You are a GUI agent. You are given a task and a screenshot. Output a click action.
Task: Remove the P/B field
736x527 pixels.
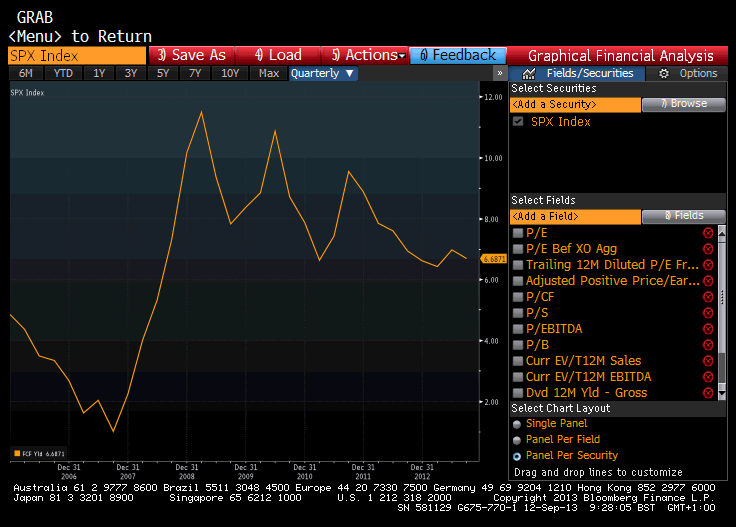[x=708, y=345]
